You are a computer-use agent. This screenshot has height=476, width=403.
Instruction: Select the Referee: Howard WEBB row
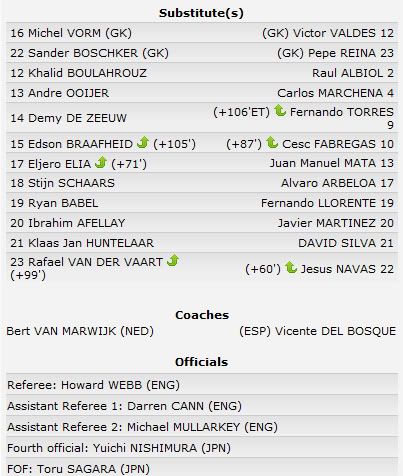click(x=202, y=385)
